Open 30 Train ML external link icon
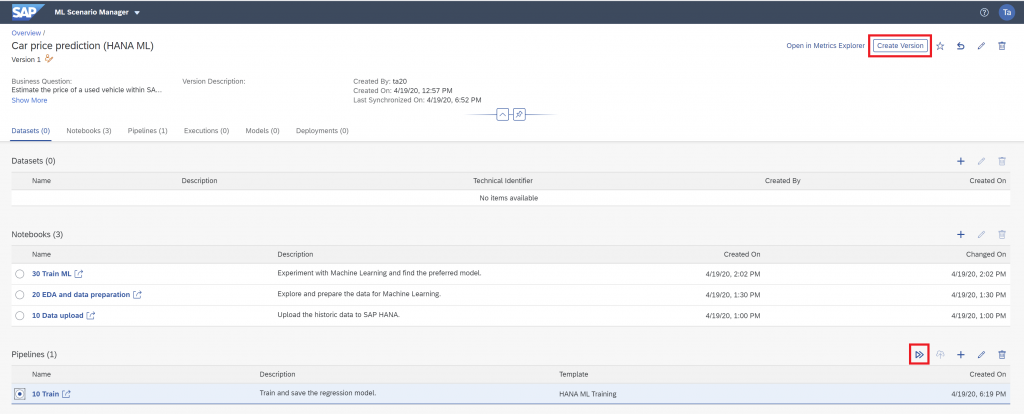The width and height of the screenshot is (1024, 414). pyautogui.click(x=78, y=274)
